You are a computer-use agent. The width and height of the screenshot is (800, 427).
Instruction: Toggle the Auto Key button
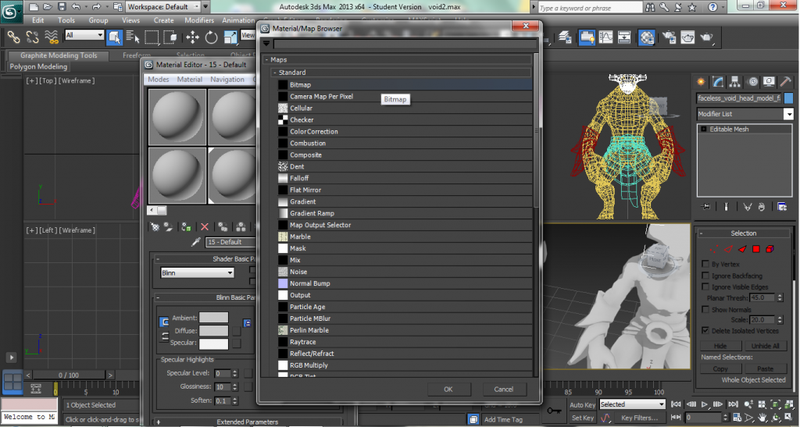pos(582,405)
